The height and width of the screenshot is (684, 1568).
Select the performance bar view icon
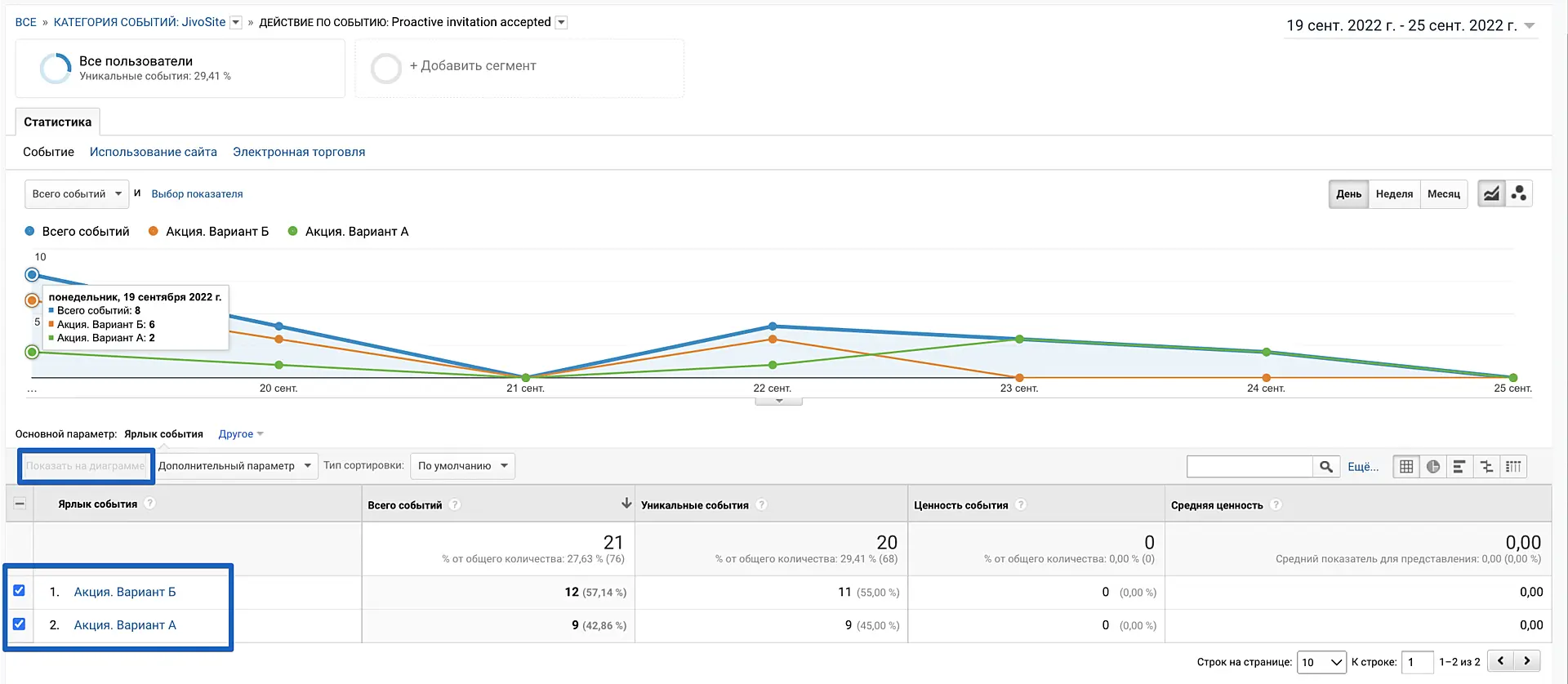pyautogui.click(x=1459, y=467)
